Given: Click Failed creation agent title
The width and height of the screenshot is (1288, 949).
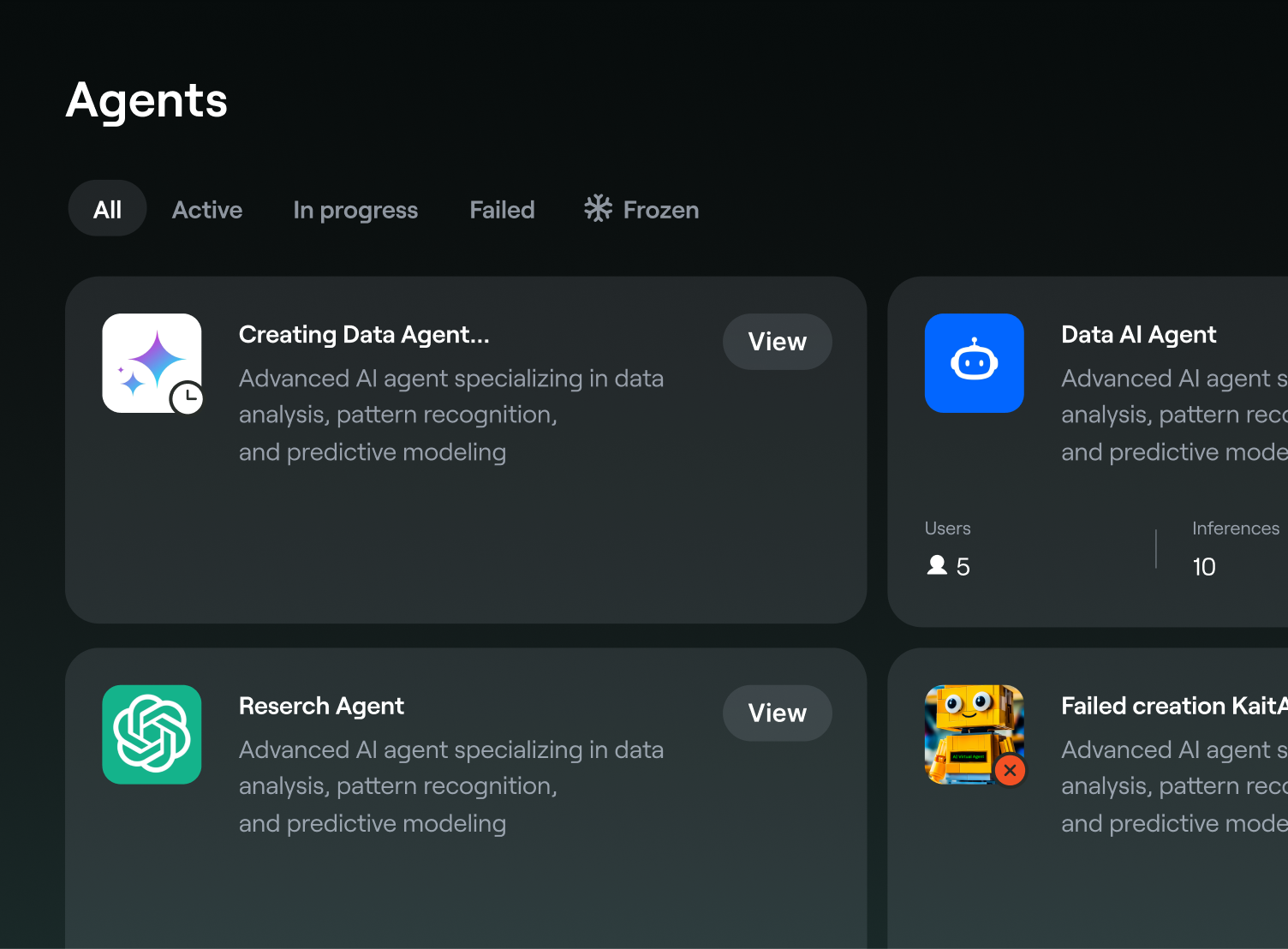Looking at the screenshot, I should tap(1173, 706).
